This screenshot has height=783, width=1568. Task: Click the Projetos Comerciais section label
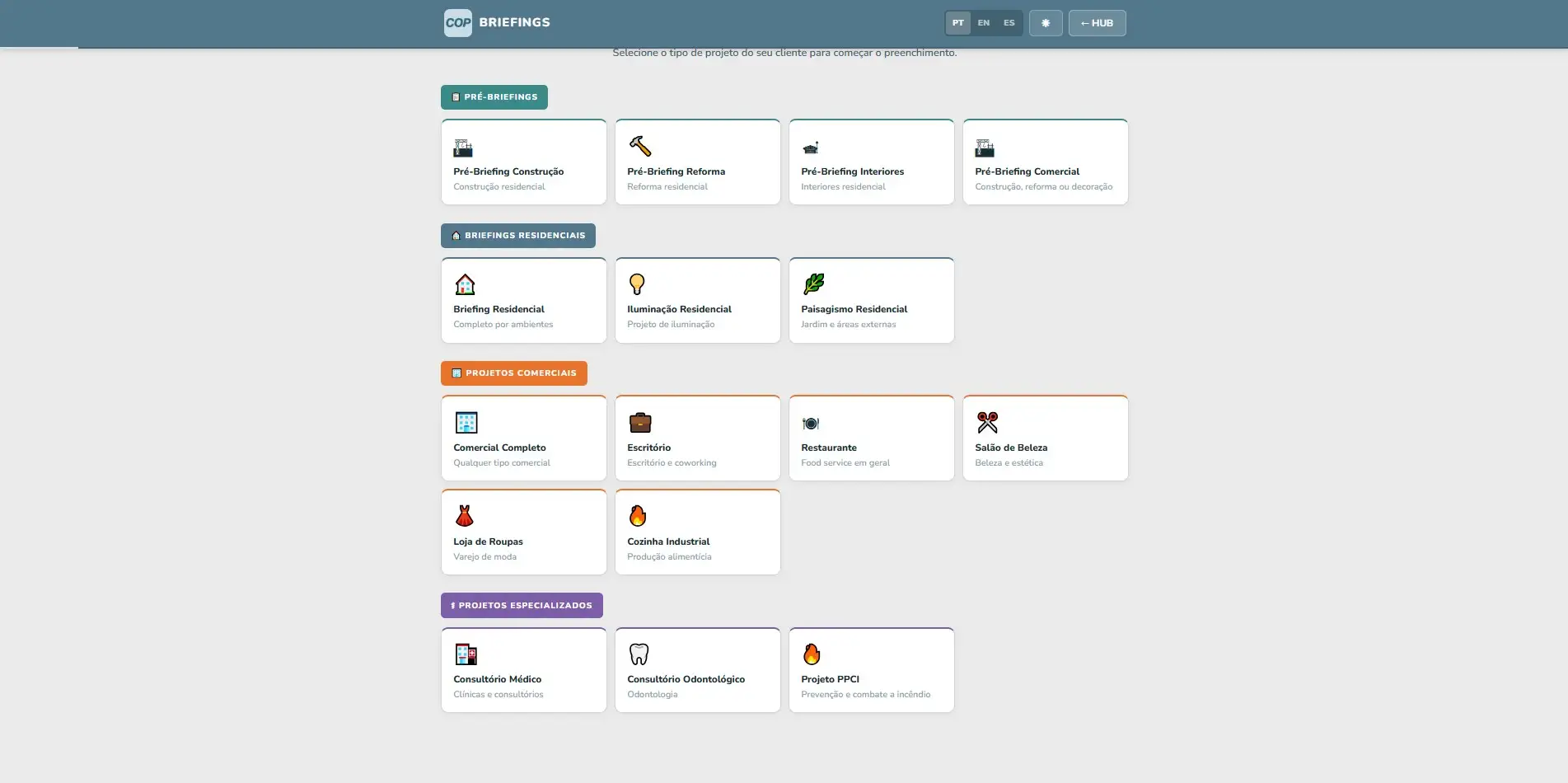coord(514,373)
